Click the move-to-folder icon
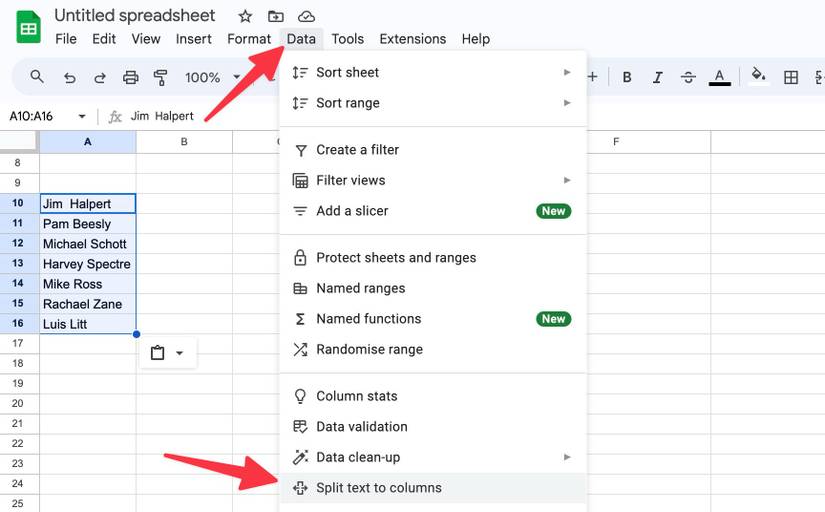This screenshot has width=825, height=512. (276, 16)
